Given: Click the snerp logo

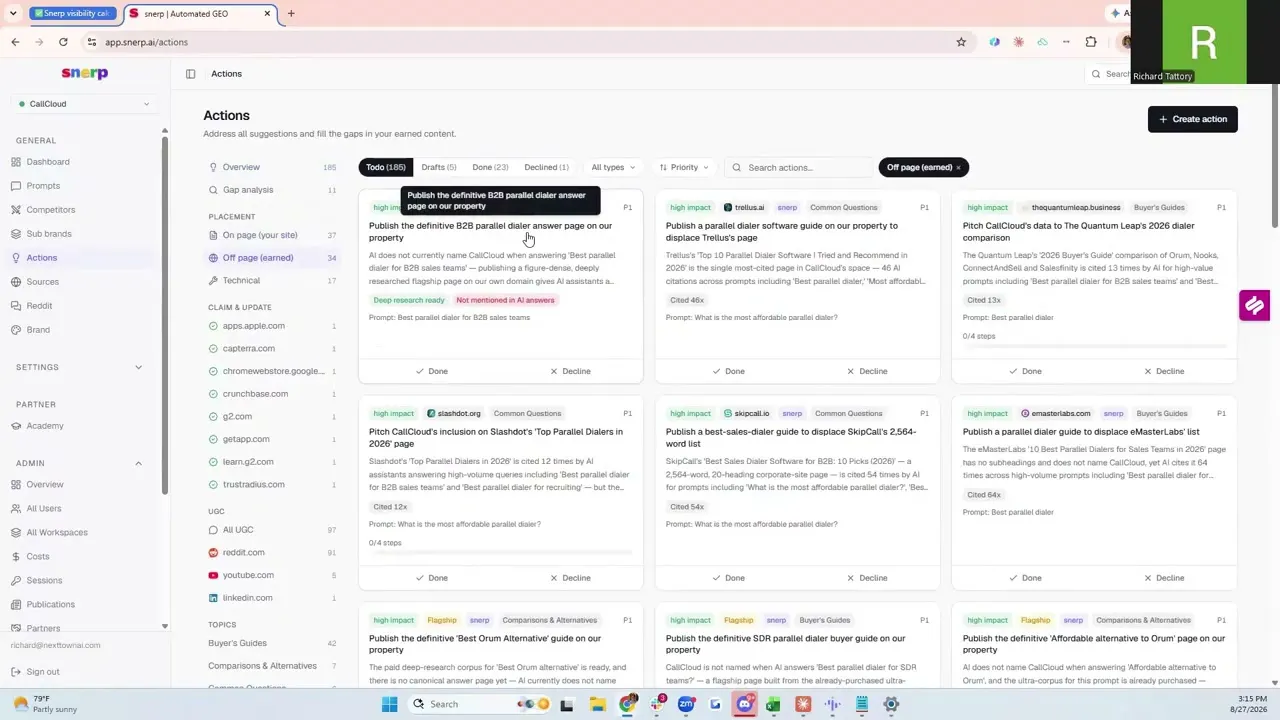Looking at the screenshot, I should click(x=84, y=73).
